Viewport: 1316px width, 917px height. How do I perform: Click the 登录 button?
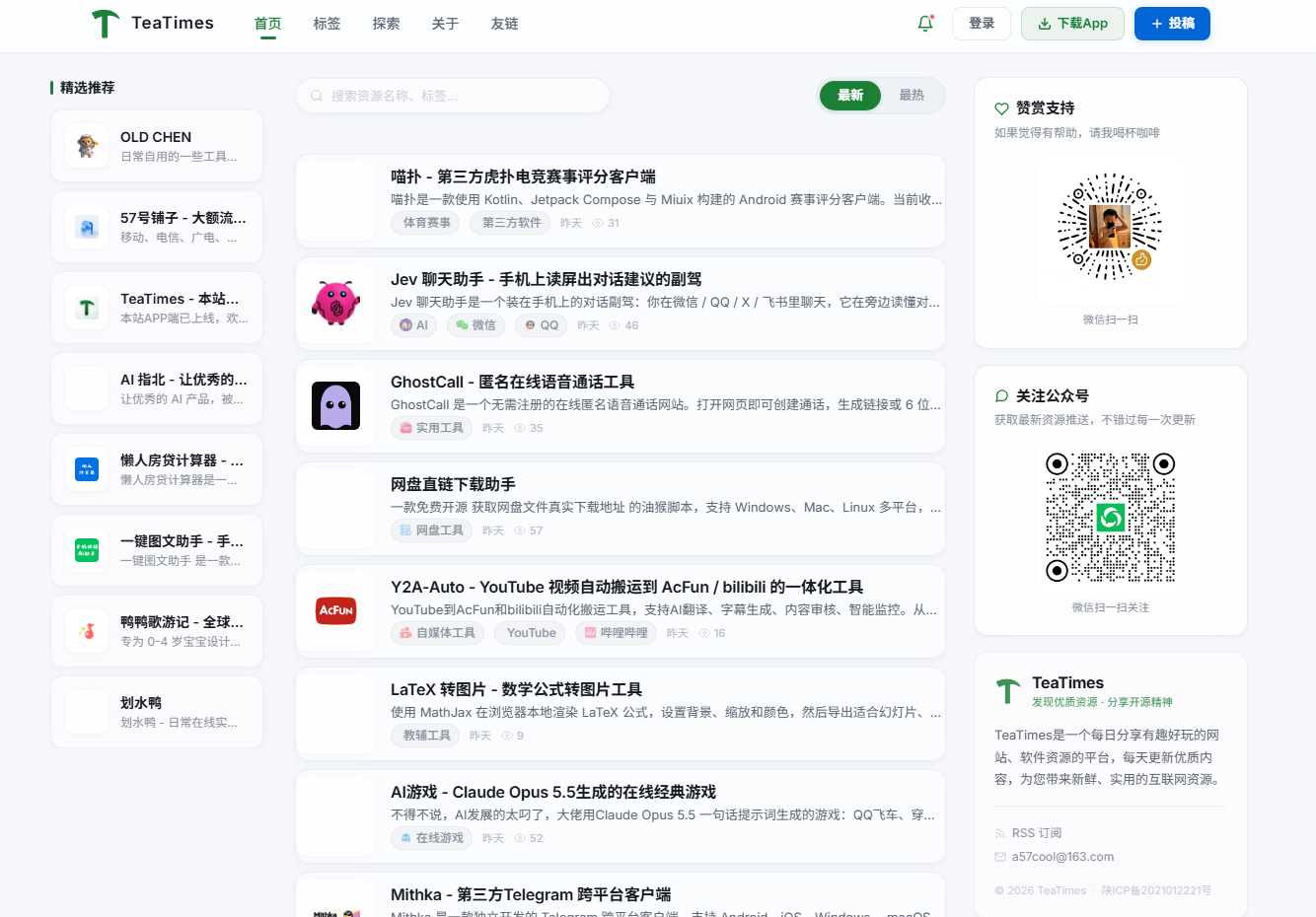pyautogui.click(x=982, y=24)
